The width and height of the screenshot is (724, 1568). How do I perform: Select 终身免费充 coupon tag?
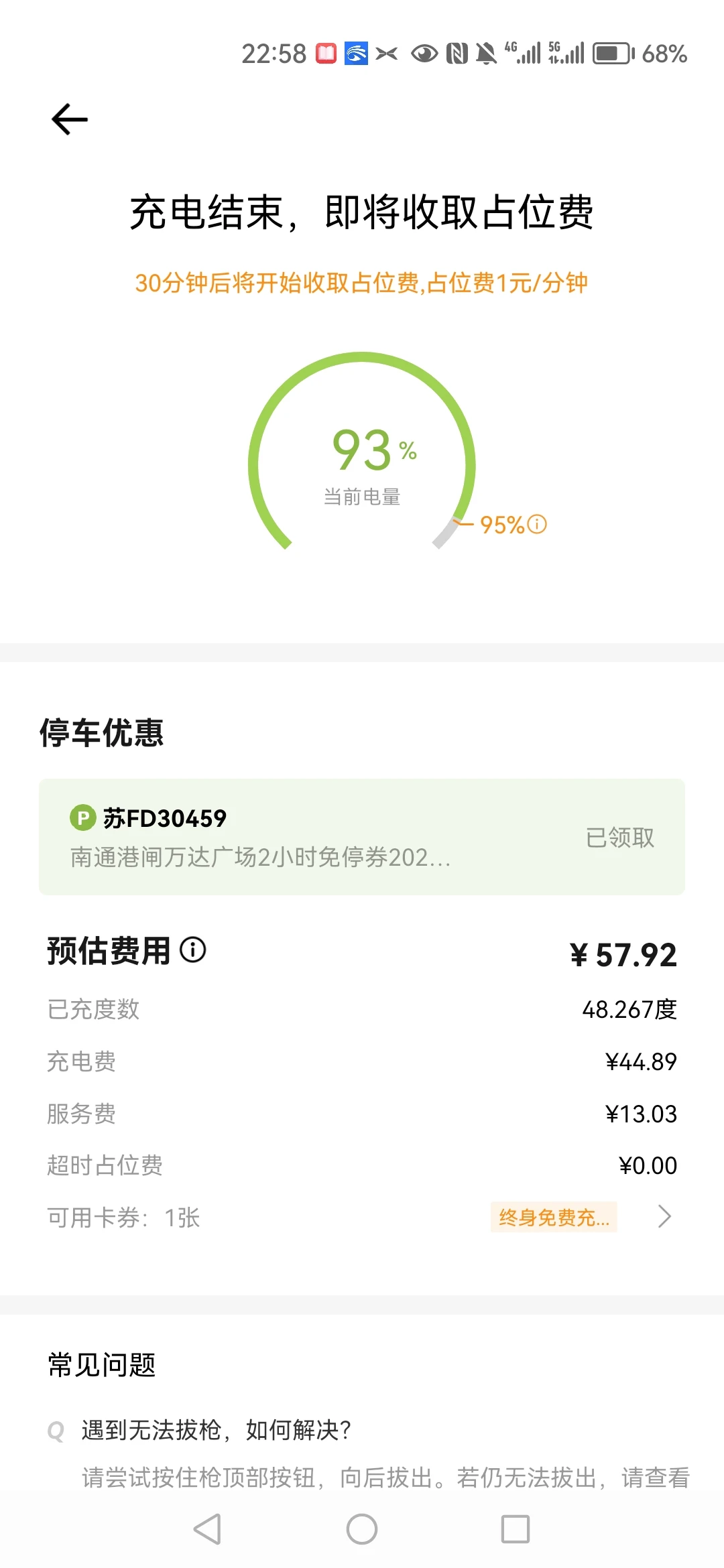(554, 1217)
